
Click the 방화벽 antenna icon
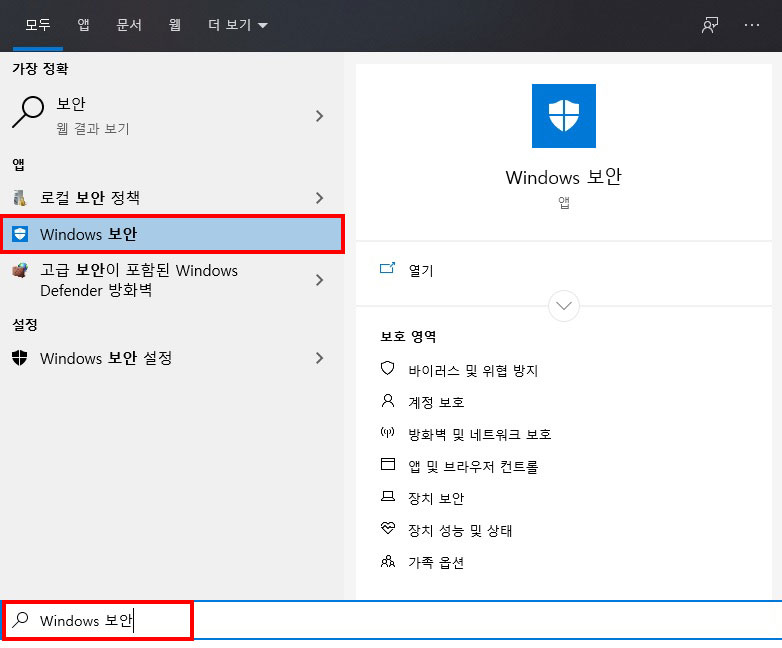[x=388, y=432]
